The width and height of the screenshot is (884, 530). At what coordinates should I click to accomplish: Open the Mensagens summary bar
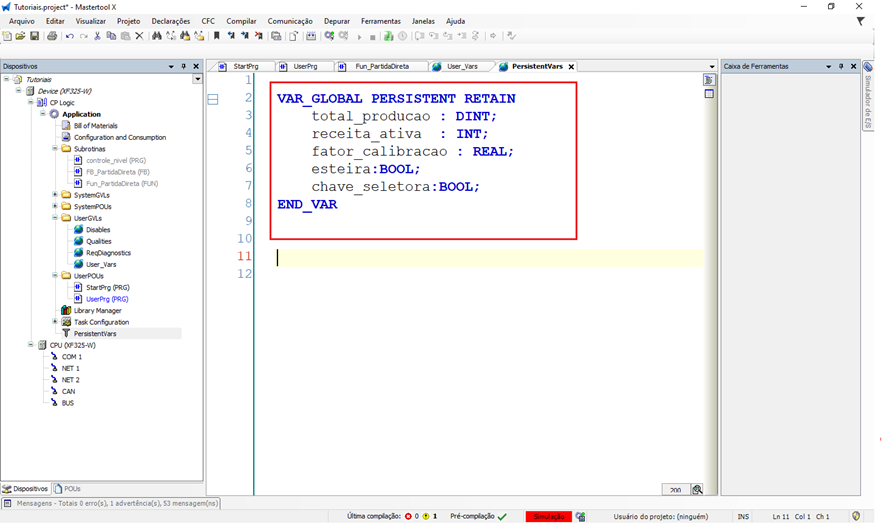[x=110, y=503]
